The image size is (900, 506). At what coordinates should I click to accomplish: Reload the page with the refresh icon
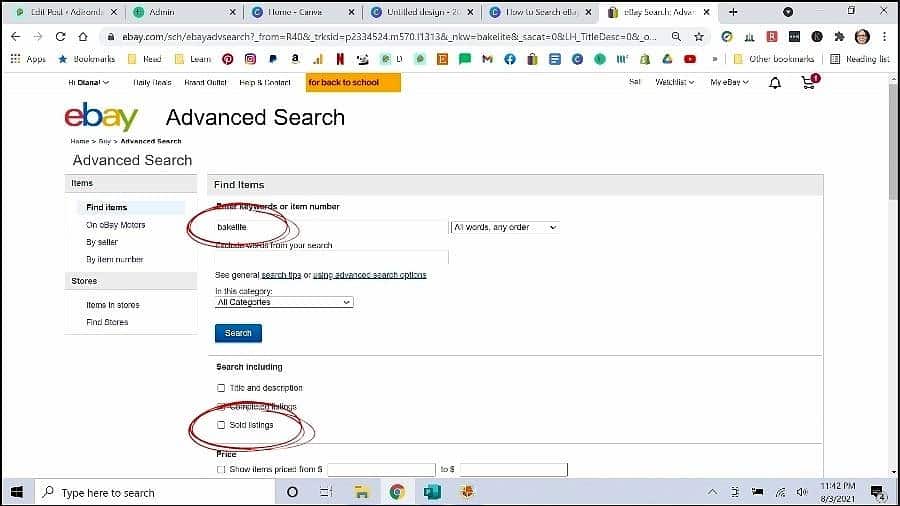point(62,36)
